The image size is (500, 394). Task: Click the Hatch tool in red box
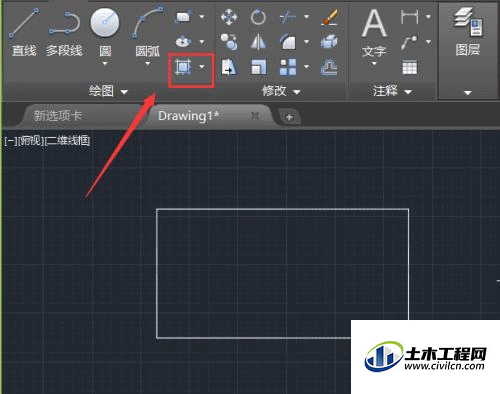[x=183, y=67]
